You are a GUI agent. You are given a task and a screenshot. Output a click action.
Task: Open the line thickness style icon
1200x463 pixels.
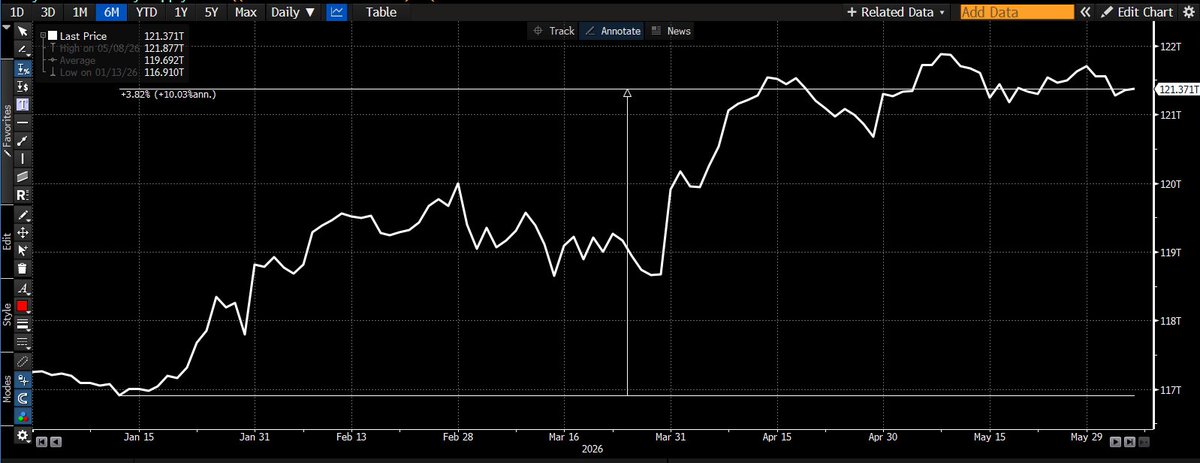pyautogui.click(x=24, y=322)
